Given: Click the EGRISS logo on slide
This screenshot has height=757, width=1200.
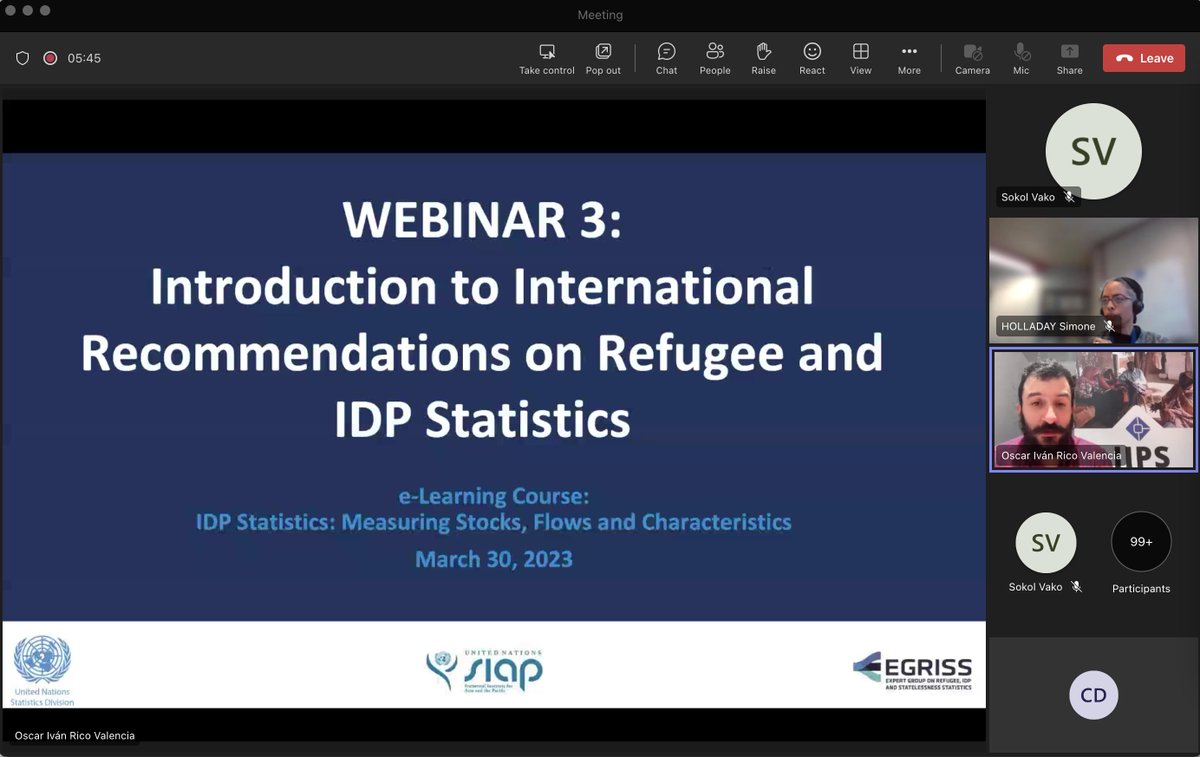Looking at the screenshot, I should pos(912,671).
